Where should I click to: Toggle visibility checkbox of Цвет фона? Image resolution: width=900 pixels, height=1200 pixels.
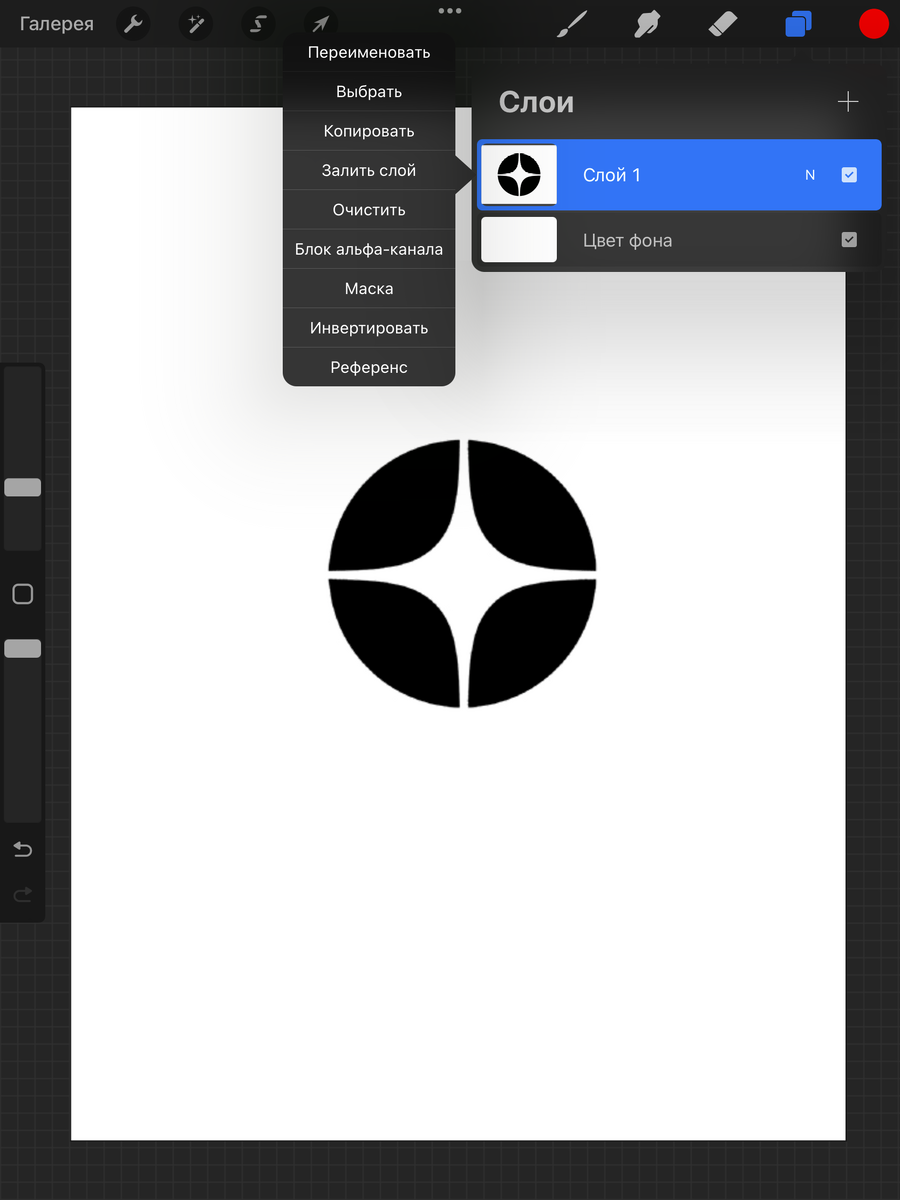click(x=849, y=240)
